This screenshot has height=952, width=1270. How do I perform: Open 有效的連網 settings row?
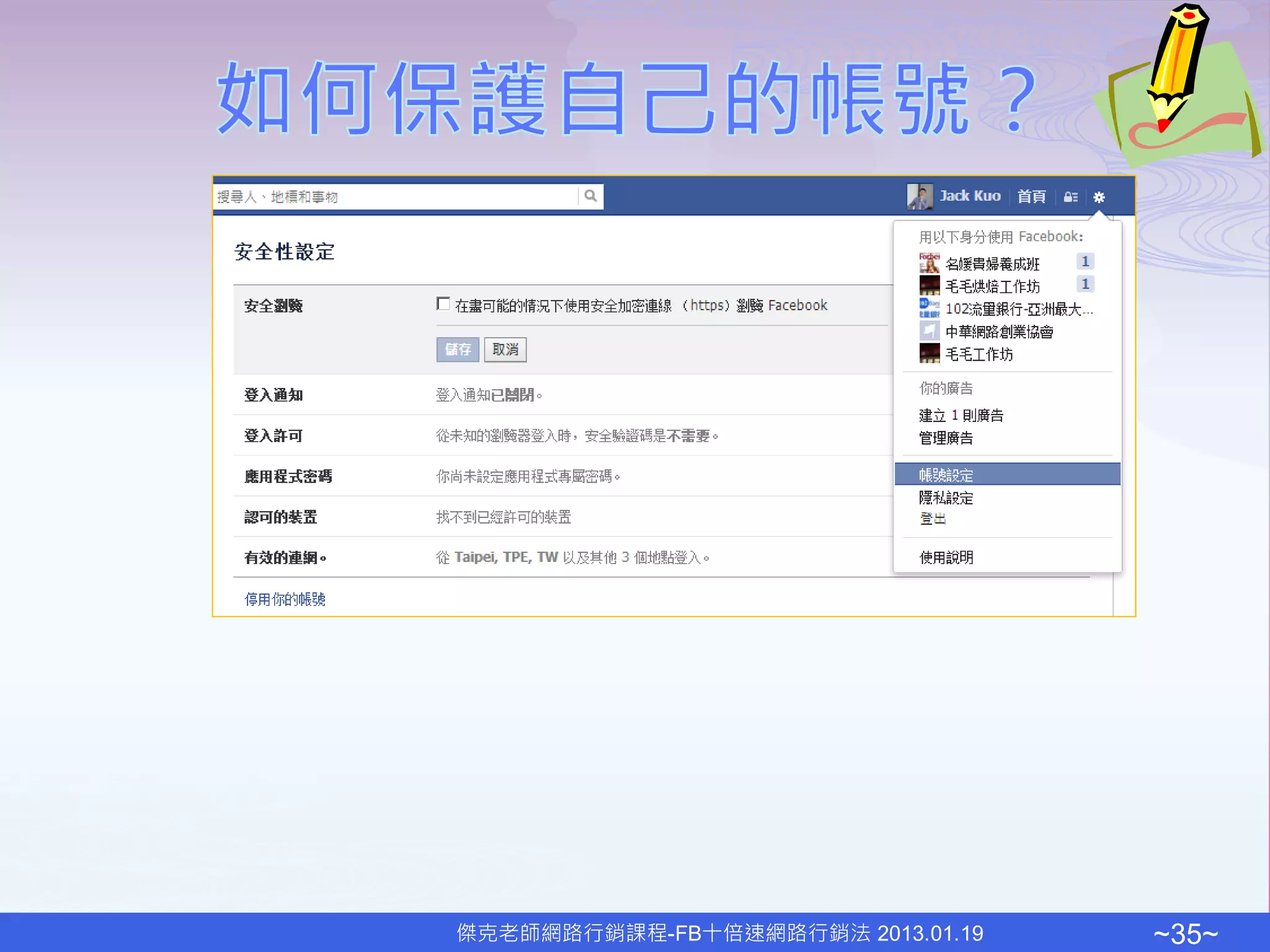click(x=562, y=557)
